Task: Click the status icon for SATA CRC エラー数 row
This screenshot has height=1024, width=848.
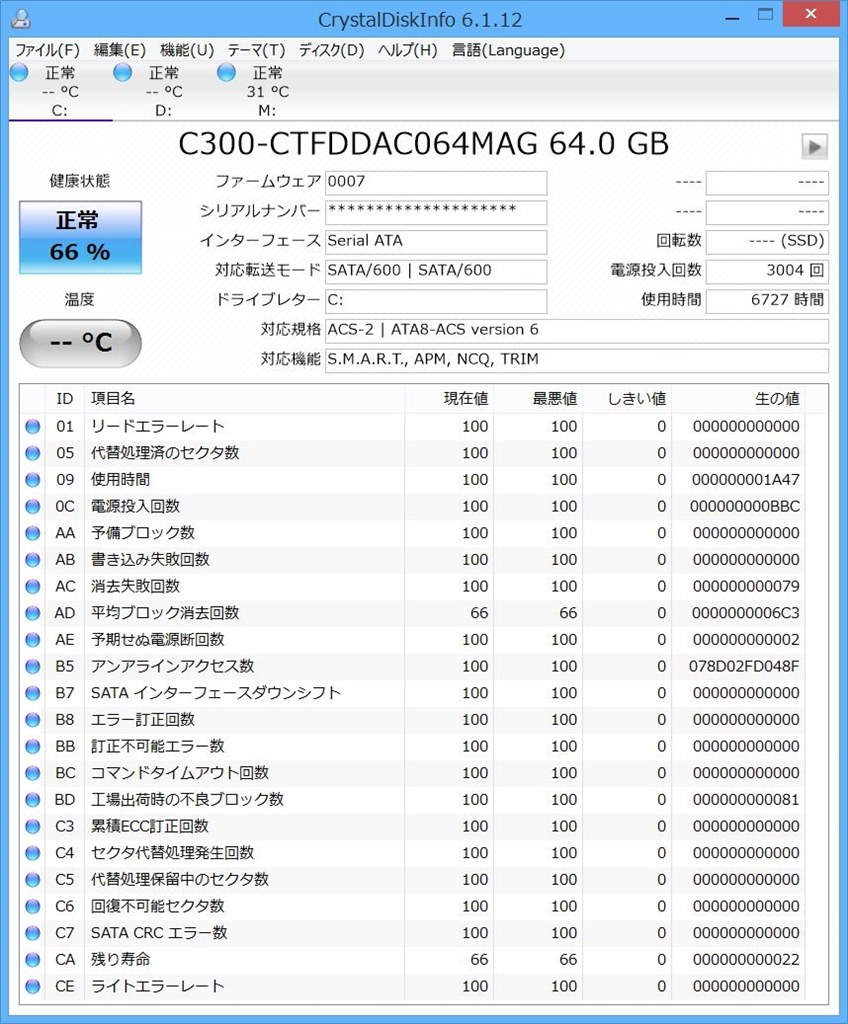Action: coord(33,933)
